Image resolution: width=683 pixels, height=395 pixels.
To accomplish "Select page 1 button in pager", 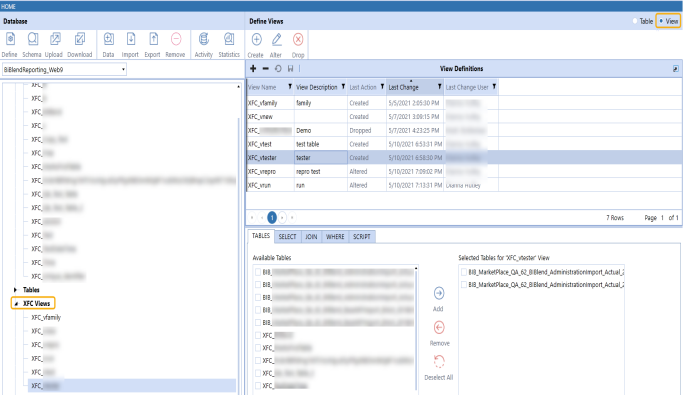I will click(x=272, y=217).
